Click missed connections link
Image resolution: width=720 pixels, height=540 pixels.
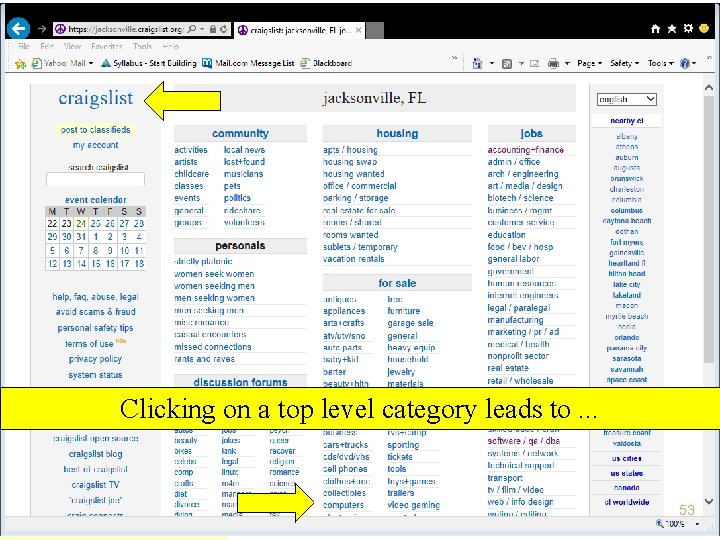coord(213,347)
